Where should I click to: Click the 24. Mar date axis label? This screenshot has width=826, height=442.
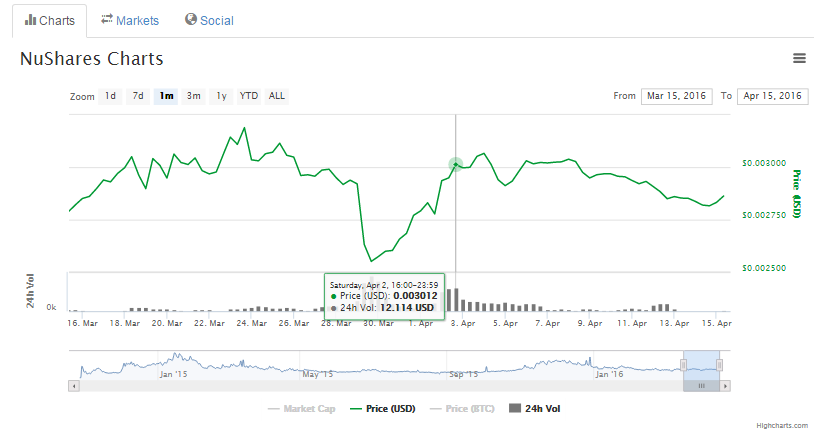tap(251, 323)
